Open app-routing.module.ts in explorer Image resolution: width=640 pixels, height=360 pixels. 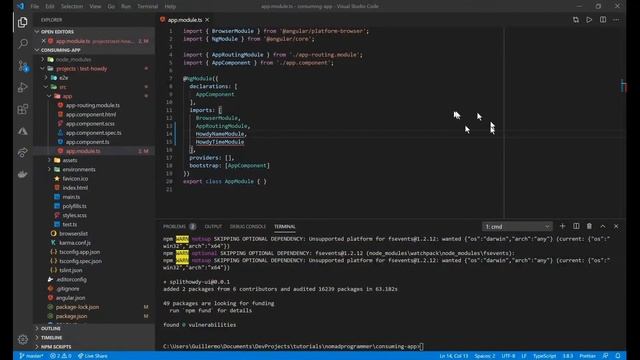coord(93,105)
